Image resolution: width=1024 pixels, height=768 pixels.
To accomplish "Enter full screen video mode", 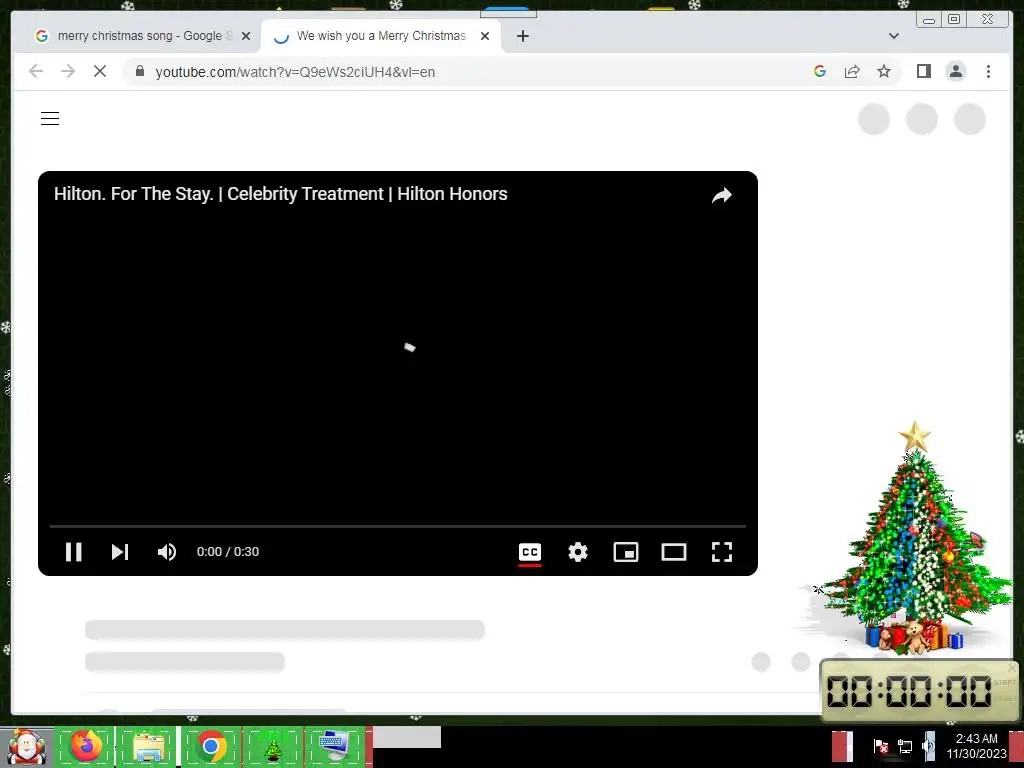I will [x=722, y=552].
